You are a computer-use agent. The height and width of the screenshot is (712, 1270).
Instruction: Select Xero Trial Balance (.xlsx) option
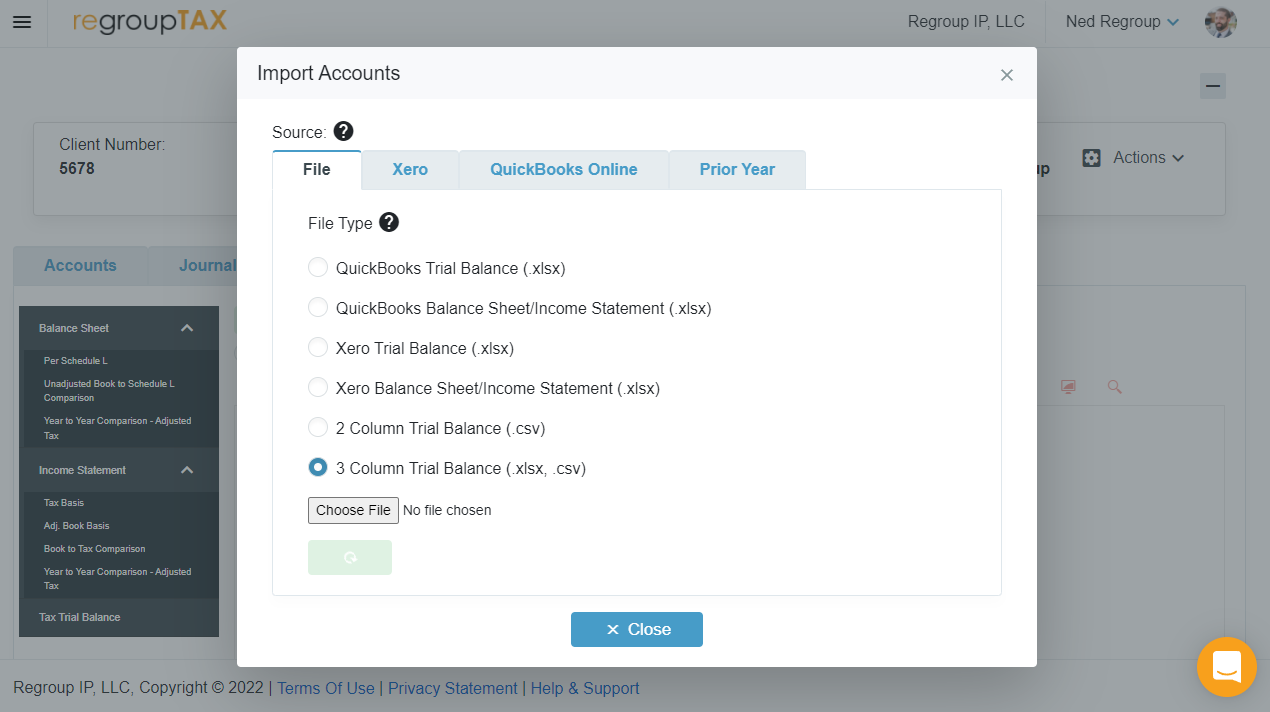[318, 348]
